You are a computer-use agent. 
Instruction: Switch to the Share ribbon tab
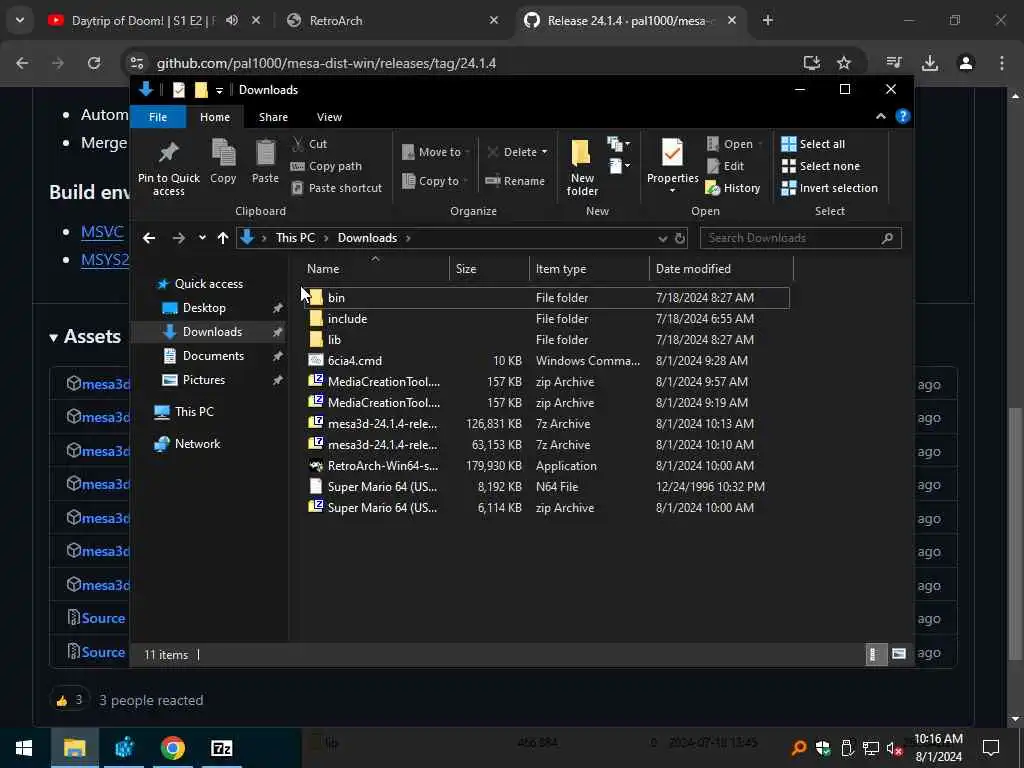click(273, 117)
